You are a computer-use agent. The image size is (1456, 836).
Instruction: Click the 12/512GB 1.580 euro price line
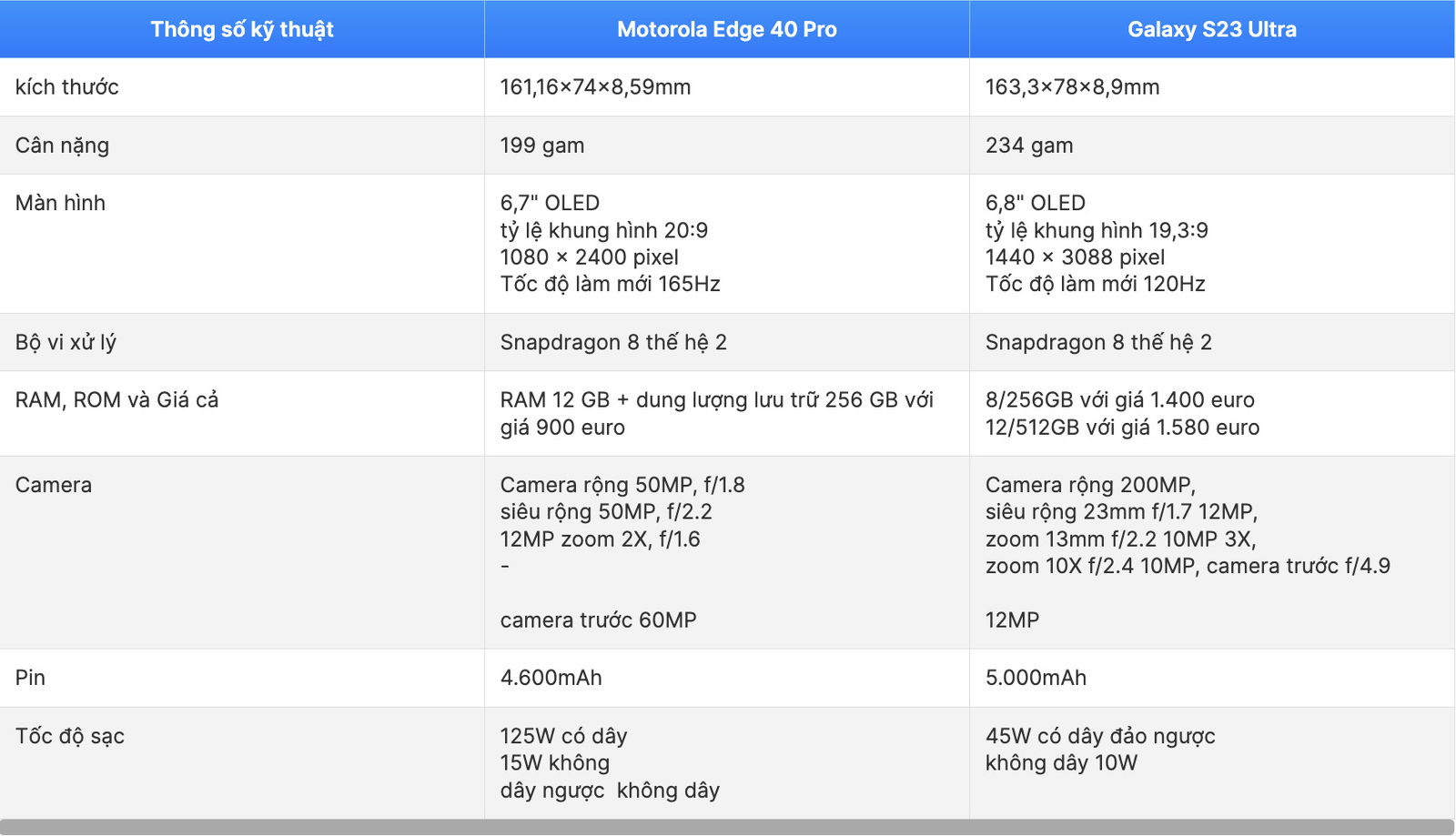click(x=1122, y=428)
